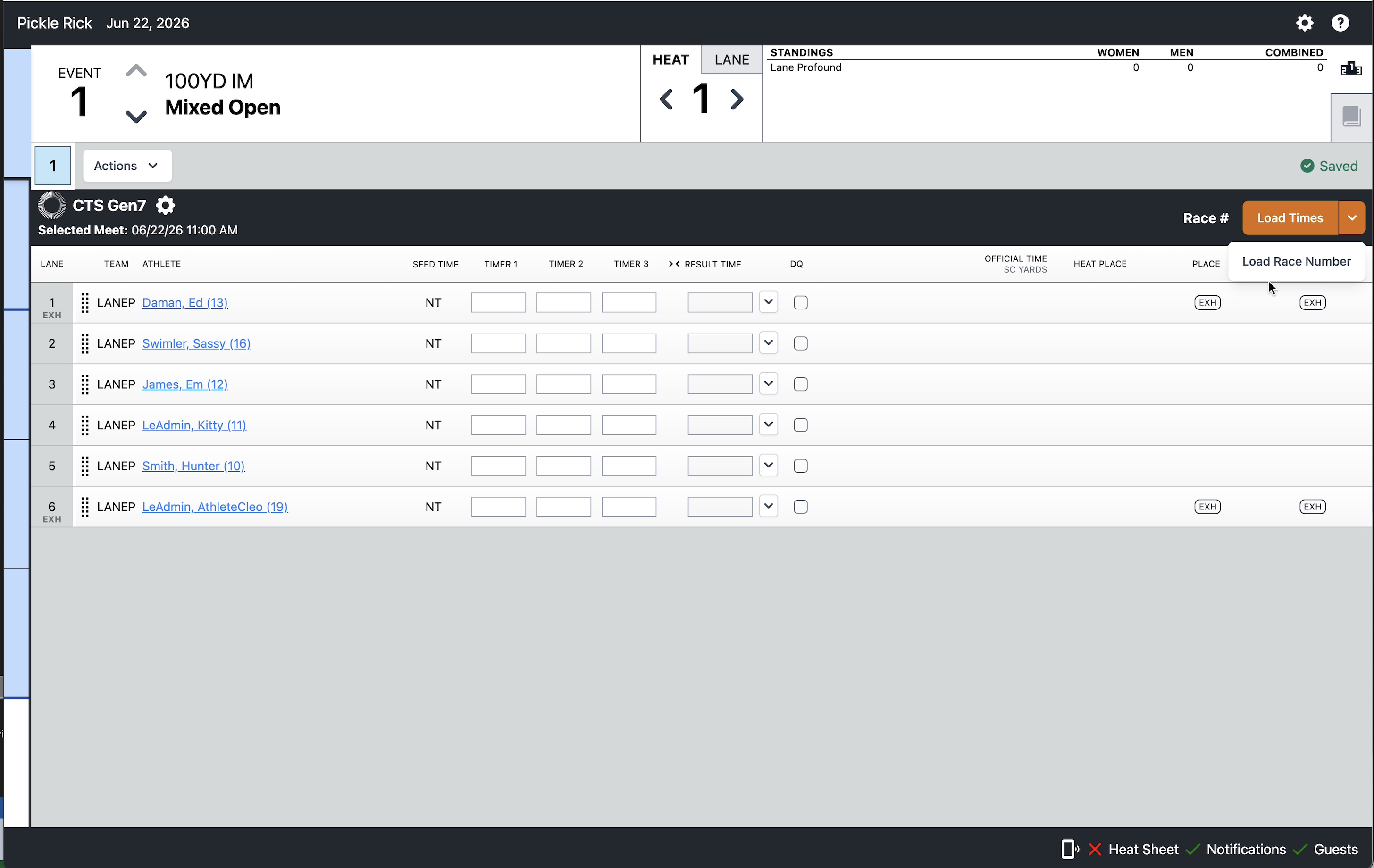
Task: Check the DQ box for James, Em
Action: tap(801, 384)
